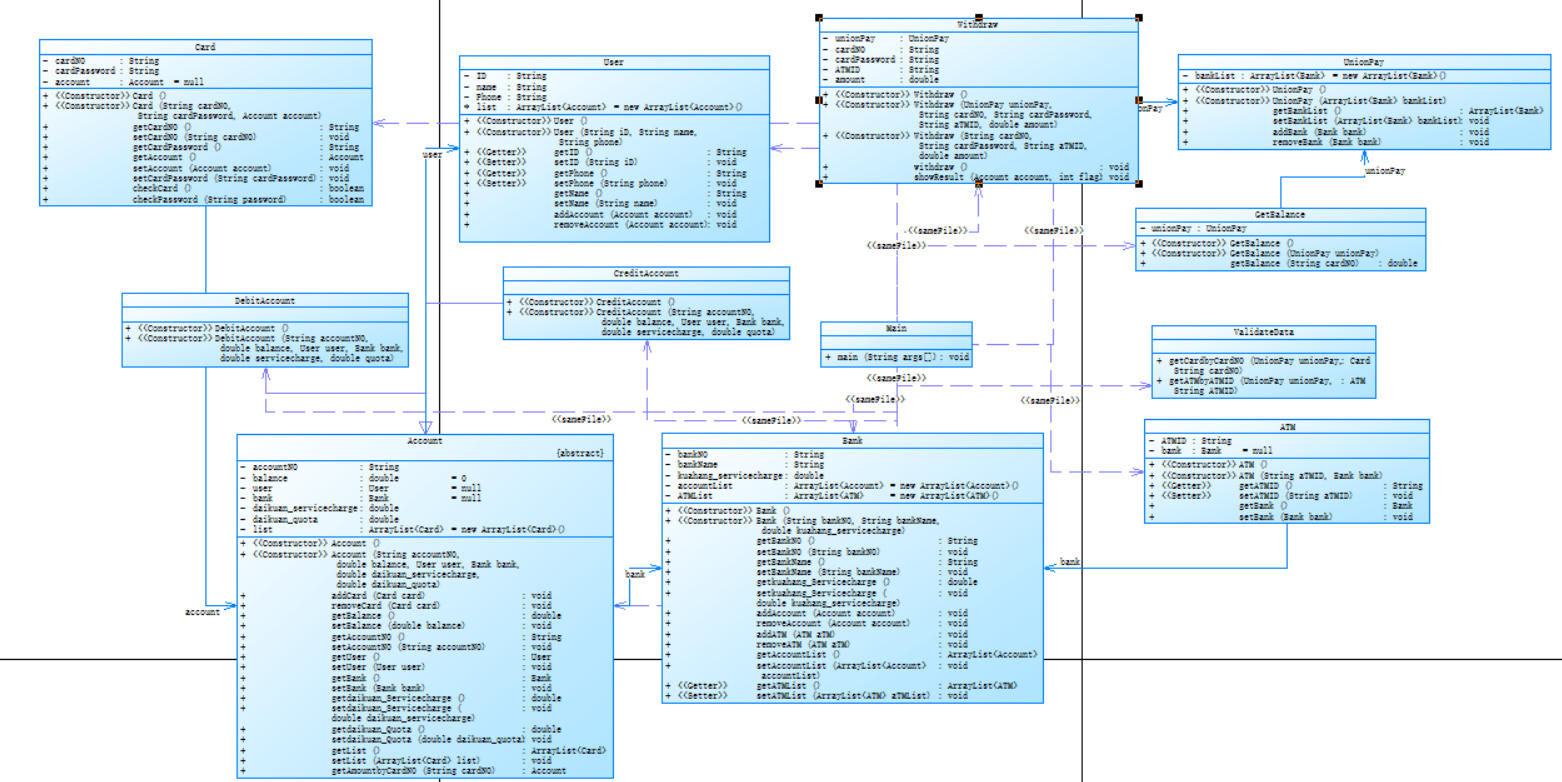Select the Withdraw class title bar
The height and width of the screenshot is (782, 1562).
[978, 24]
